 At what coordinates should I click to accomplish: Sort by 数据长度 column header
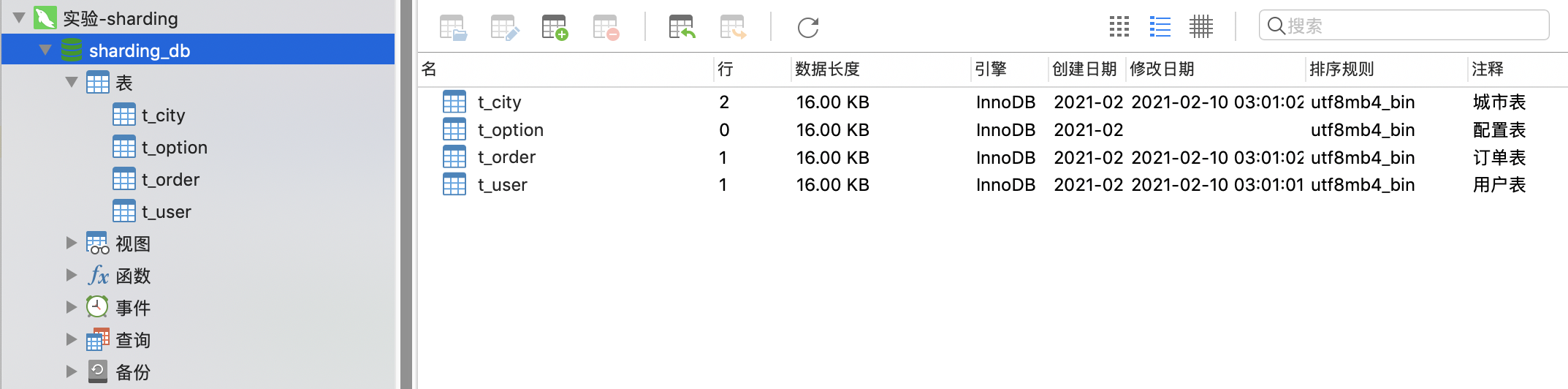click(x=827, y=69)
